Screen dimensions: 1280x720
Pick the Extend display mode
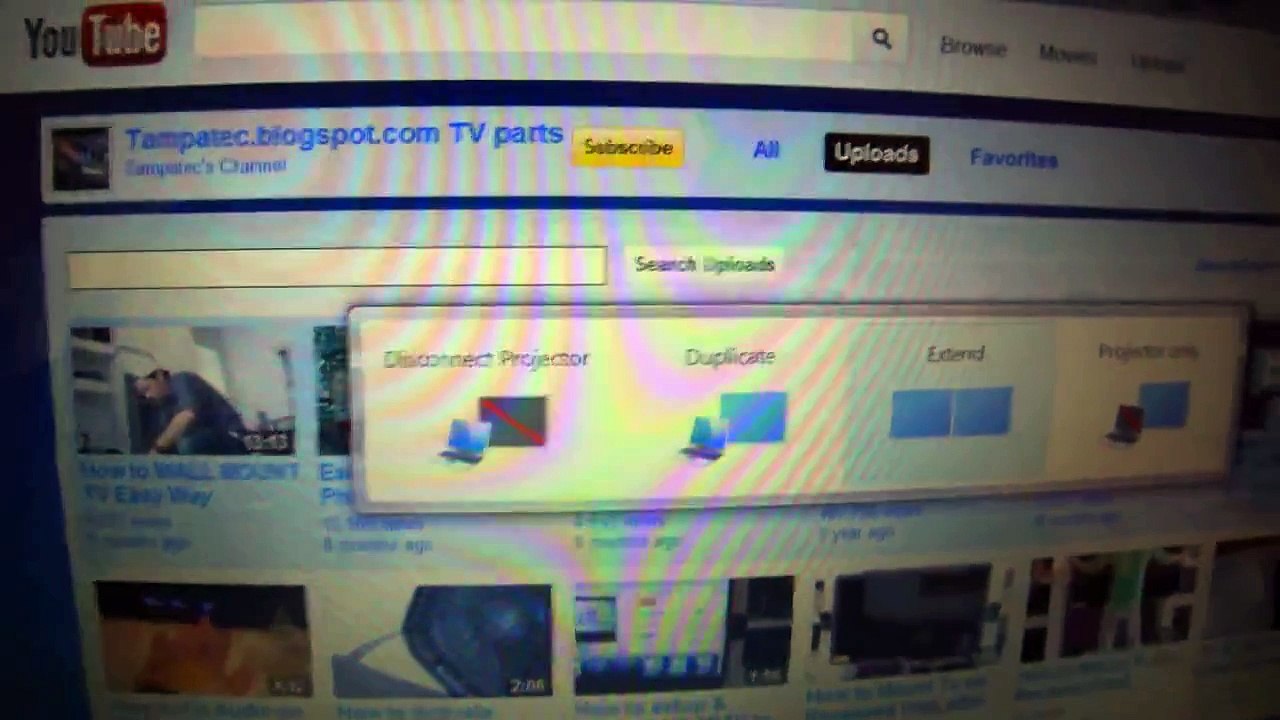[954, 392]
